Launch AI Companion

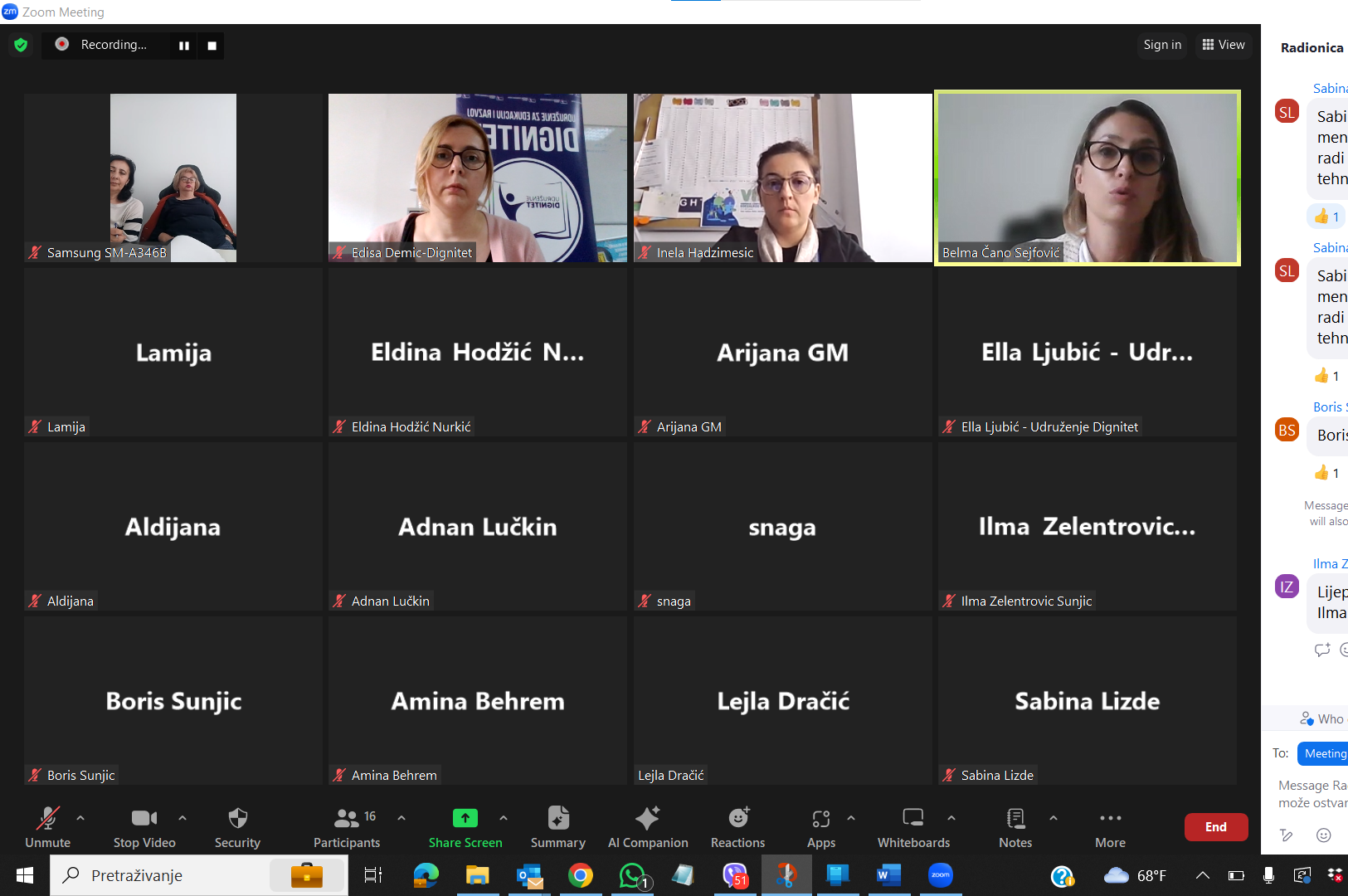tap(648, 827)
